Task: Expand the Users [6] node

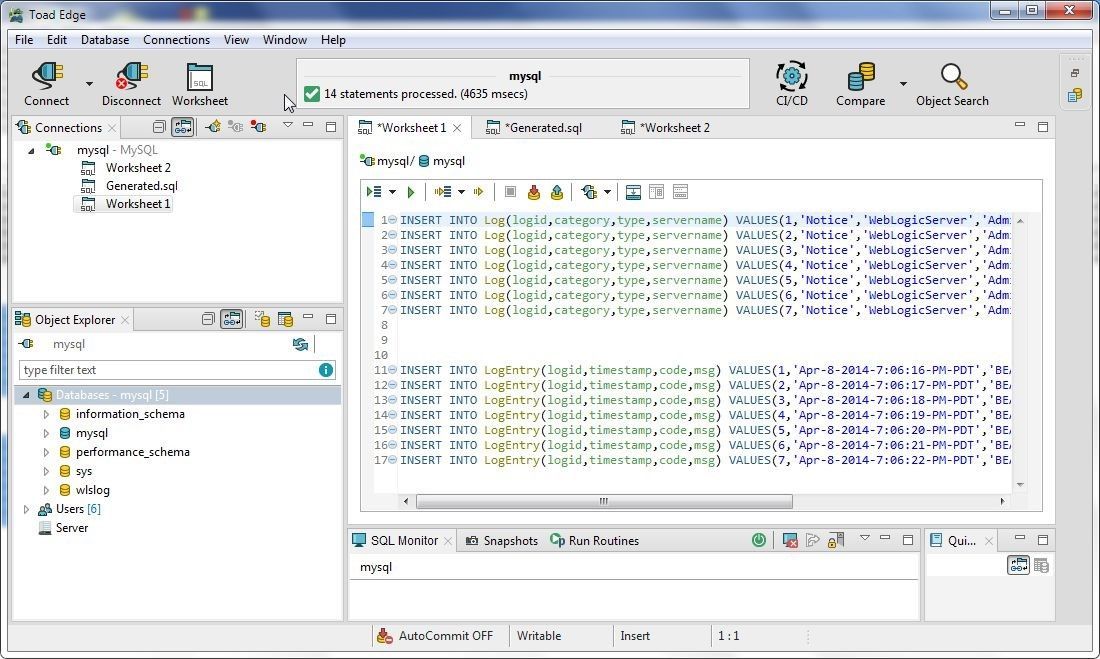Action: coord(26,509)
